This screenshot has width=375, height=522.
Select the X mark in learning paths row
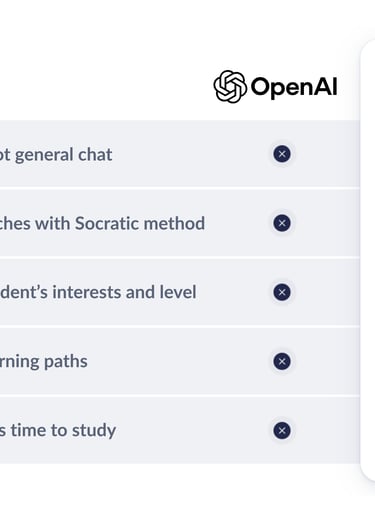click(282, 361)
